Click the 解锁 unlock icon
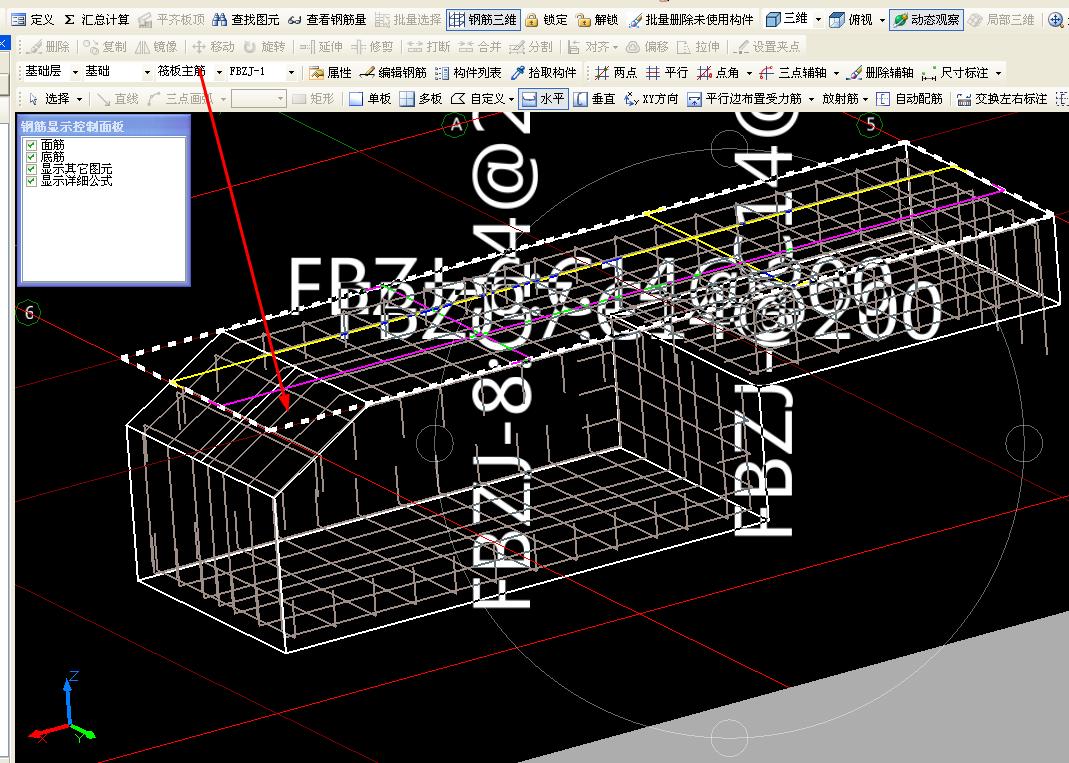1069x763 pixels. coord(583,20)
